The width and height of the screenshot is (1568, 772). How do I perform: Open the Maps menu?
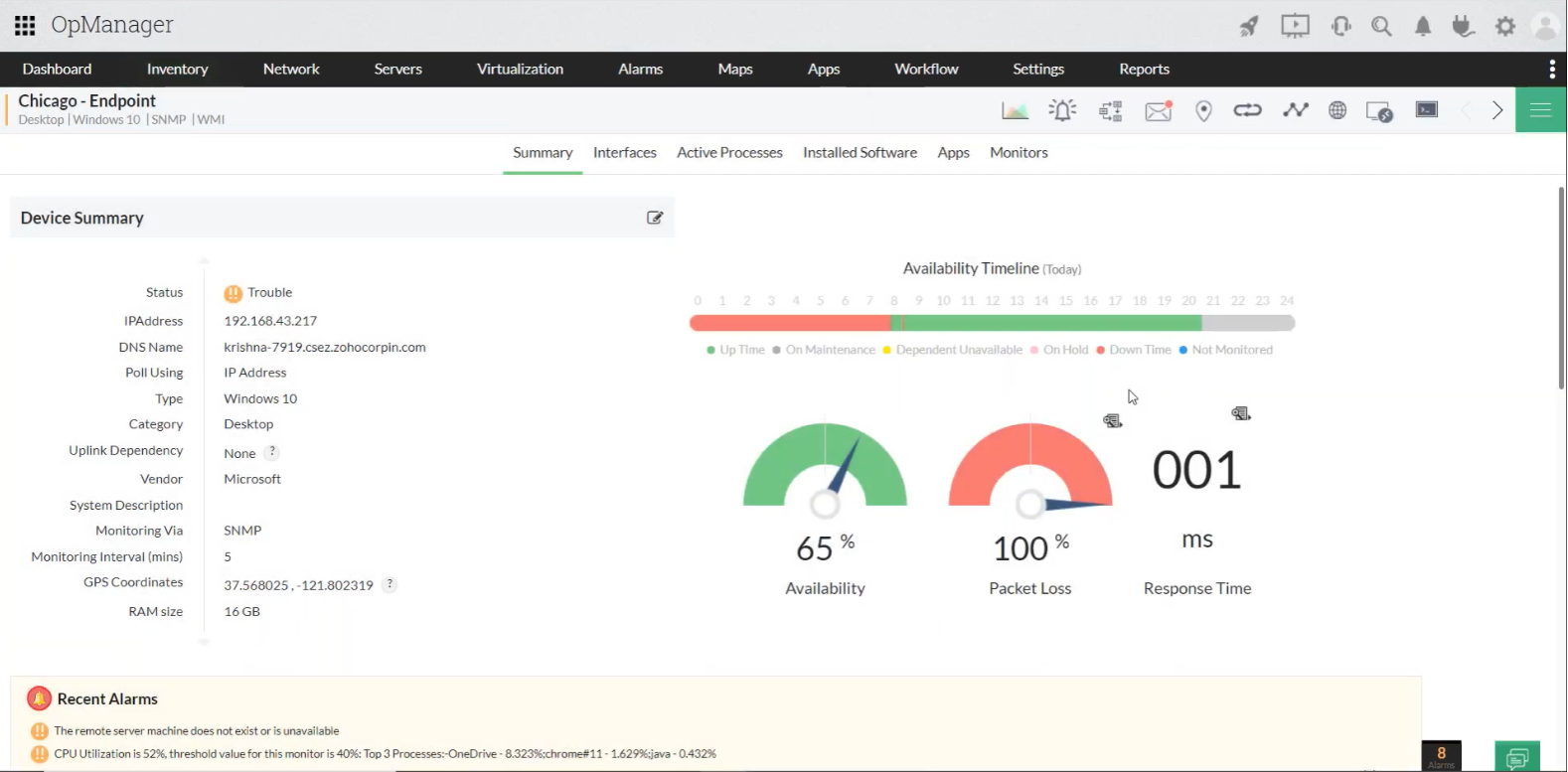(735, 69)
